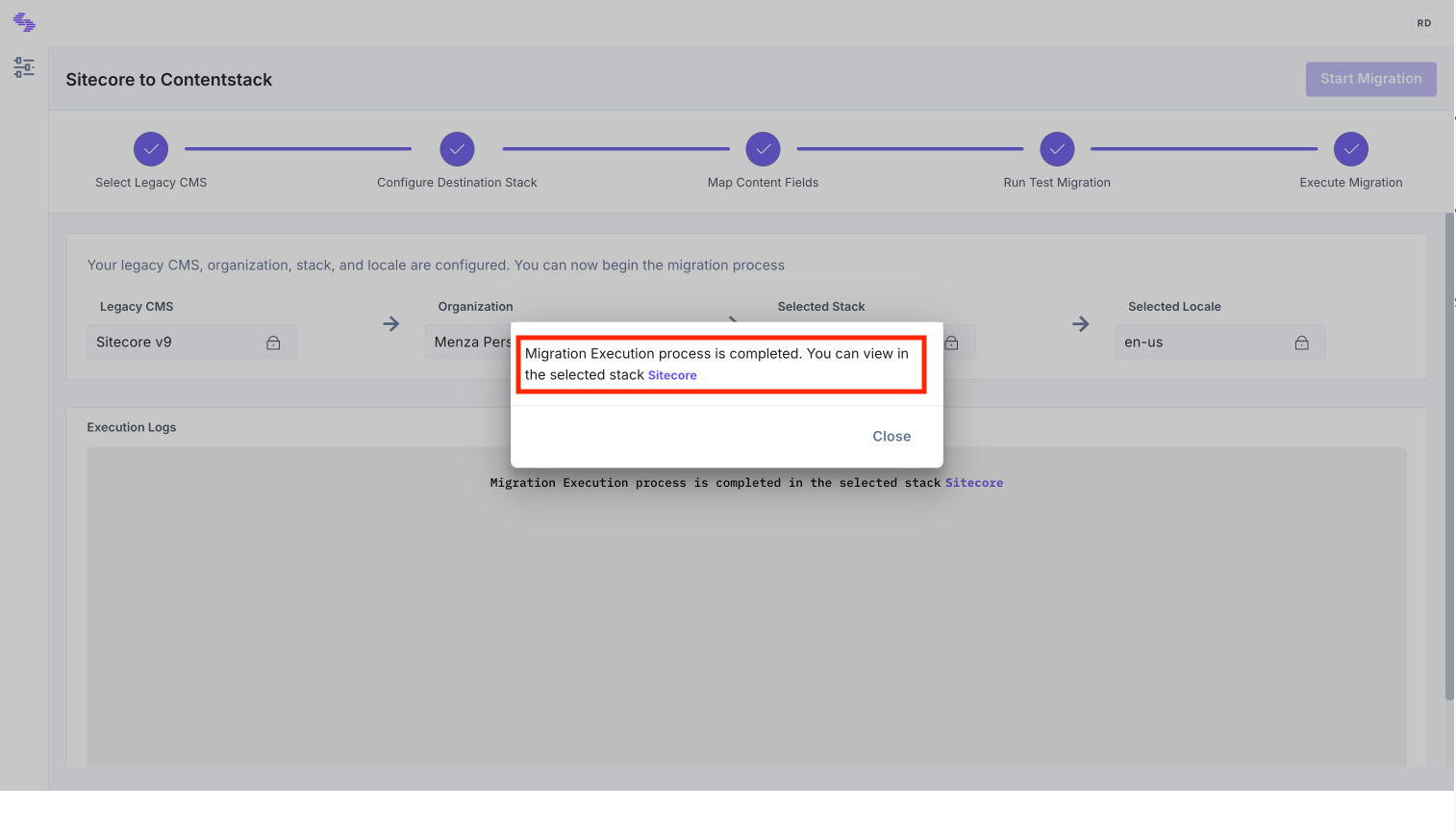The image size is (1456, 836).
Task: Select the Select Legacy CMS step checkmark
Action: coord(151,149)
